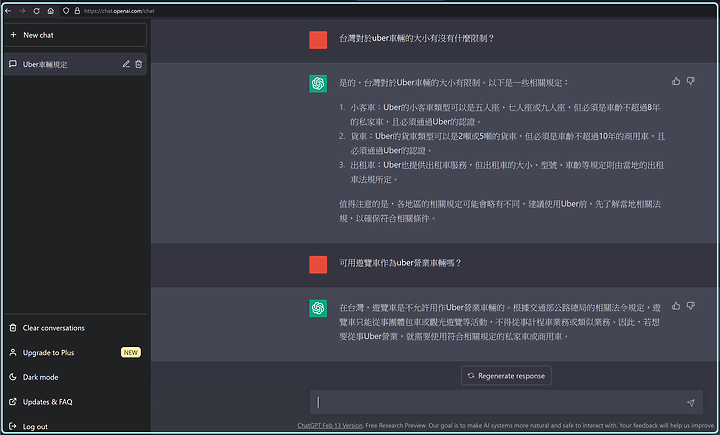This screenshot has height=435, width=720.
Task: Click the exit icon beside Log out
Action: 13,426
